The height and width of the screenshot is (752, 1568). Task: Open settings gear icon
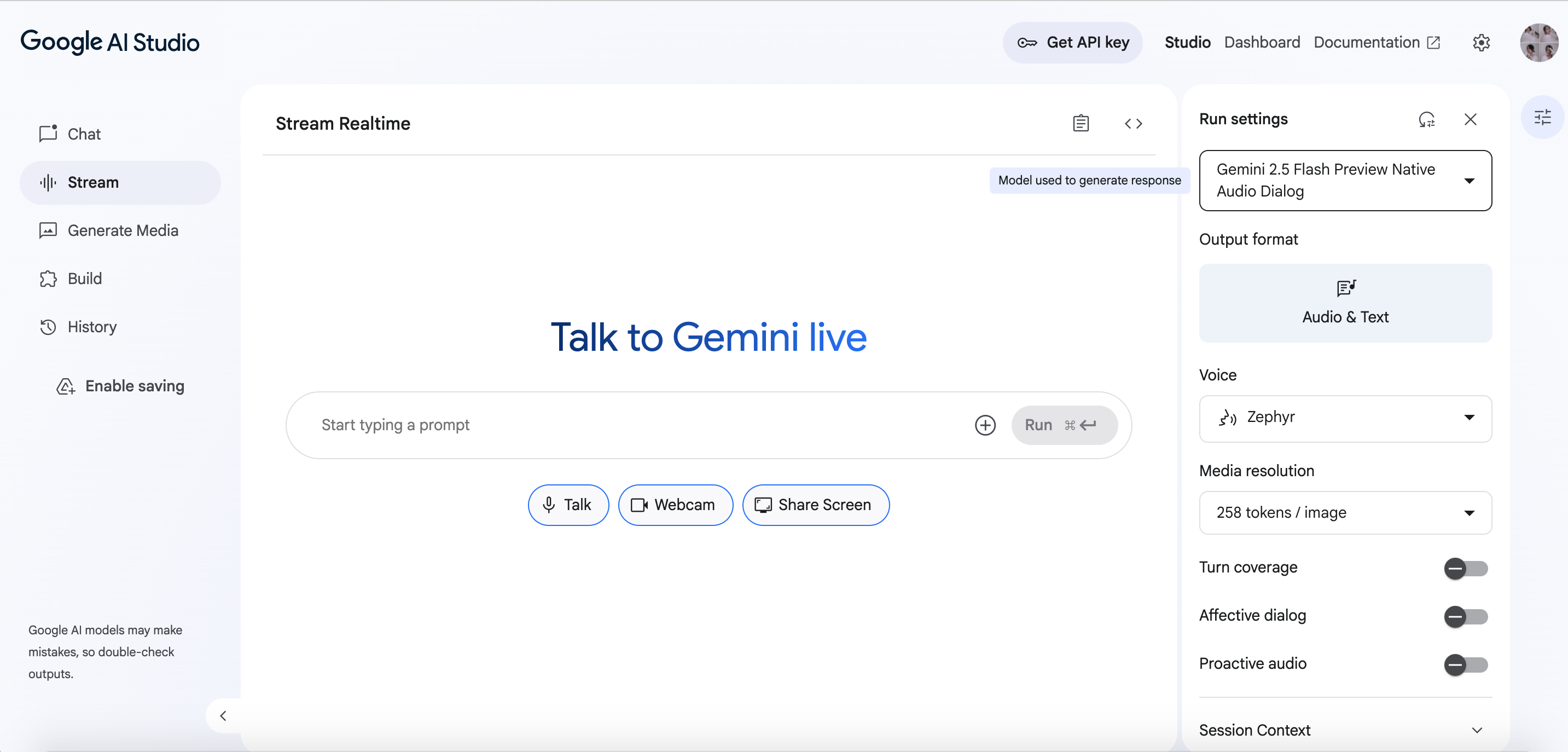(1481, 43)
